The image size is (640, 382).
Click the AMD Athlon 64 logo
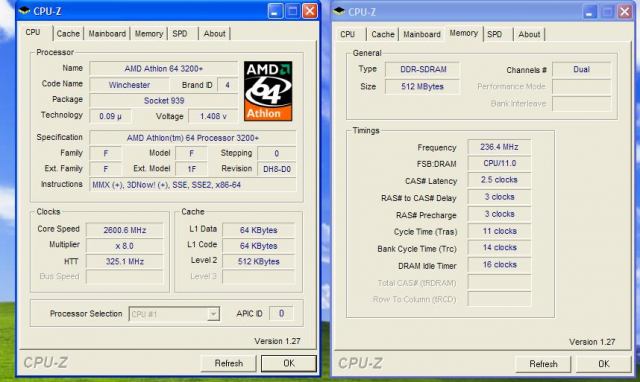[x=268, y=91]
